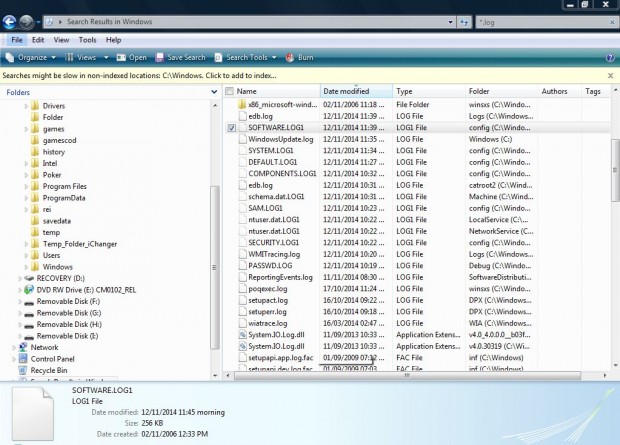Select the x86_microsoft-wind... folder icon
Image resolution: width=620 pixels, height=445 pixels.
[x=242, y=105]
